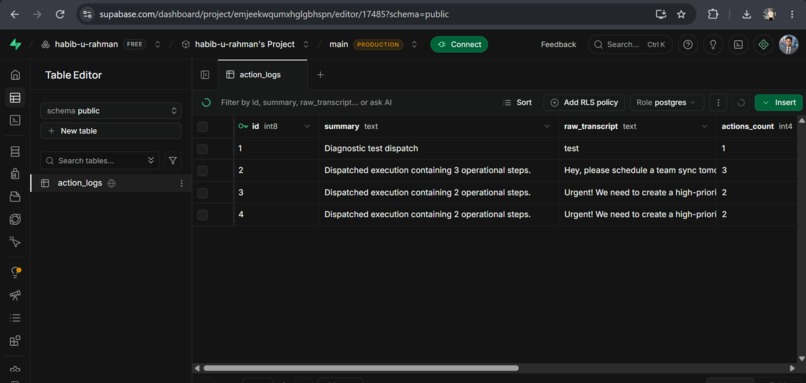Open the Help question-mark icon
This screenshot has width=806, height=383.
coord(688,45)
